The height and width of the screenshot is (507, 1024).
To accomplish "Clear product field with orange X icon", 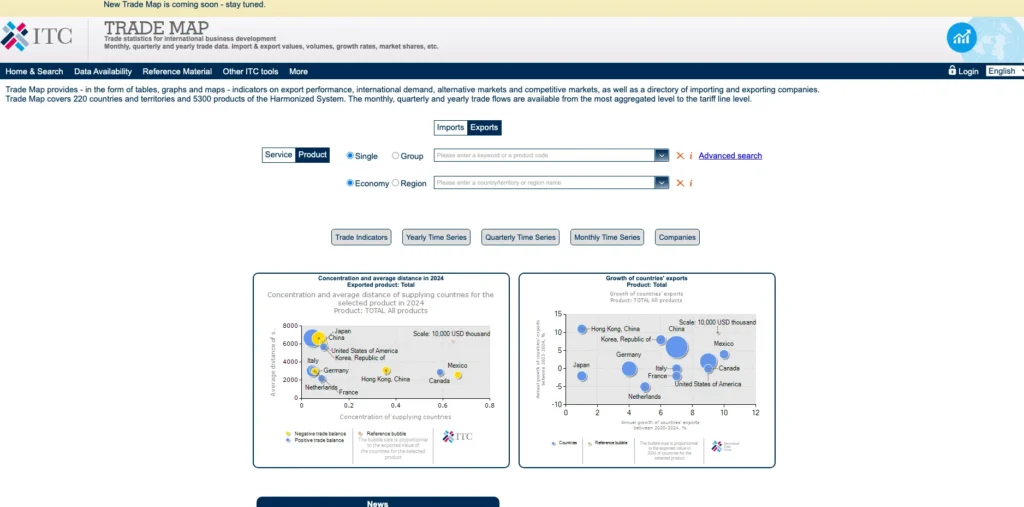I will point(680,156).
